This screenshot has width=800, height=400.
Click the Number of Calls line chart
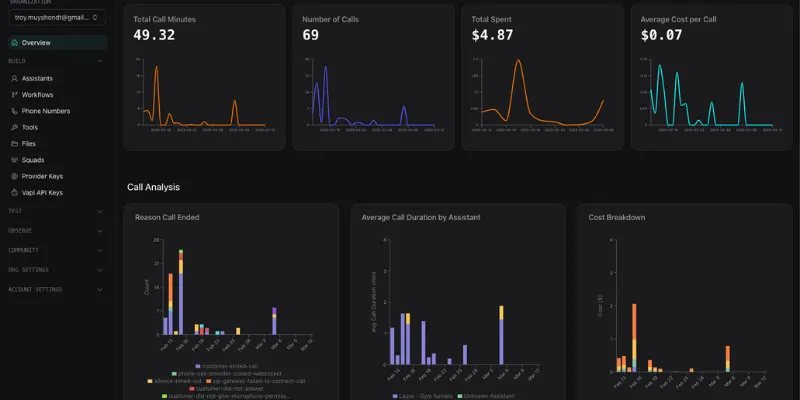373,95
